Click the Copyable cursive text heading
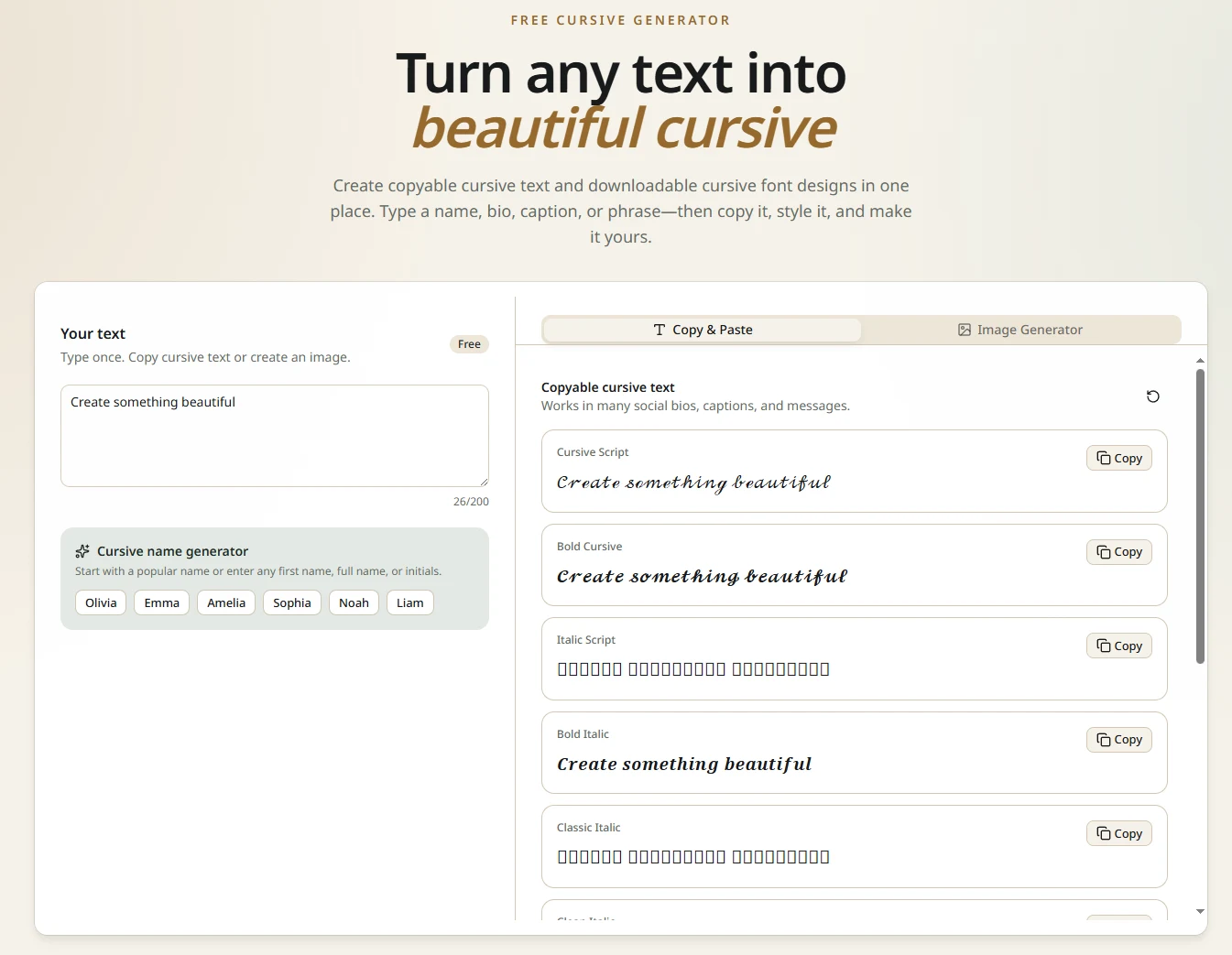 [x=608, y=387]
